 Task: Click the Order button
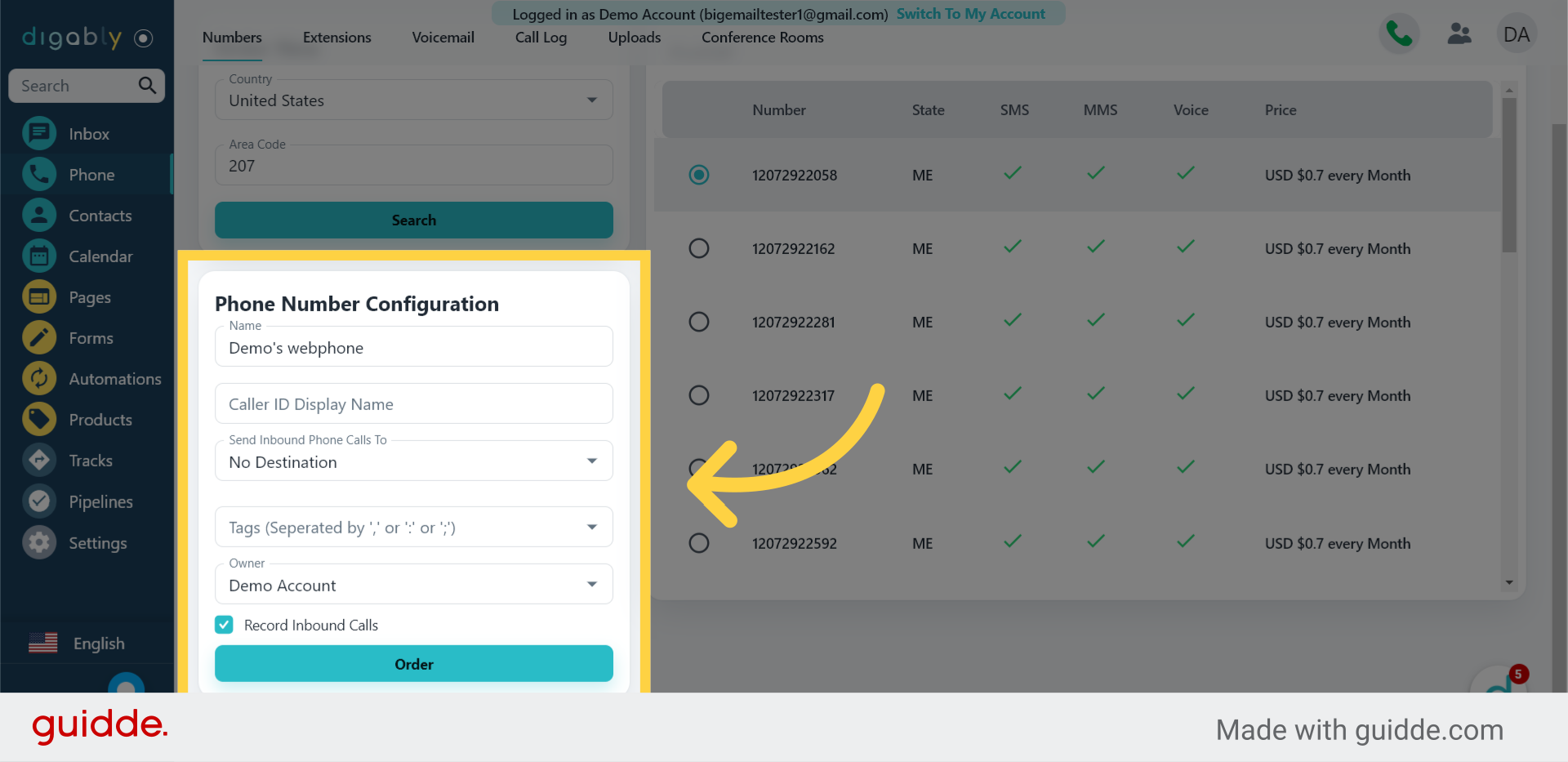413,664
